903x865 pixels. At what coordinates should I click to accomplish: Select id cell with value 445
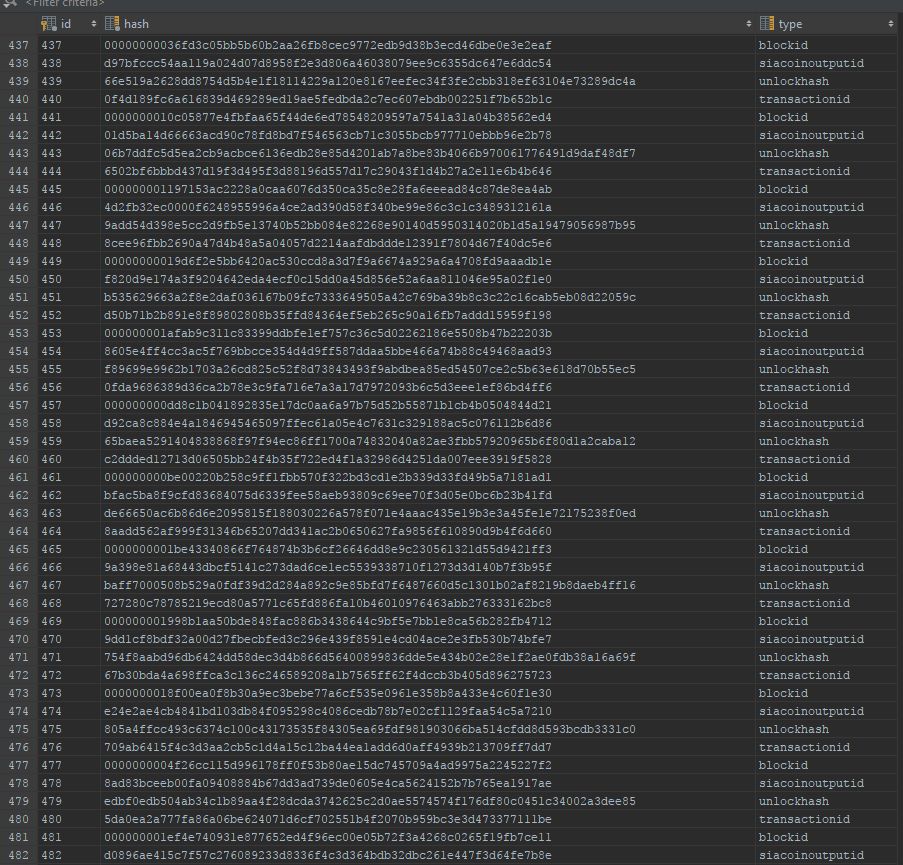coord(69,189)
